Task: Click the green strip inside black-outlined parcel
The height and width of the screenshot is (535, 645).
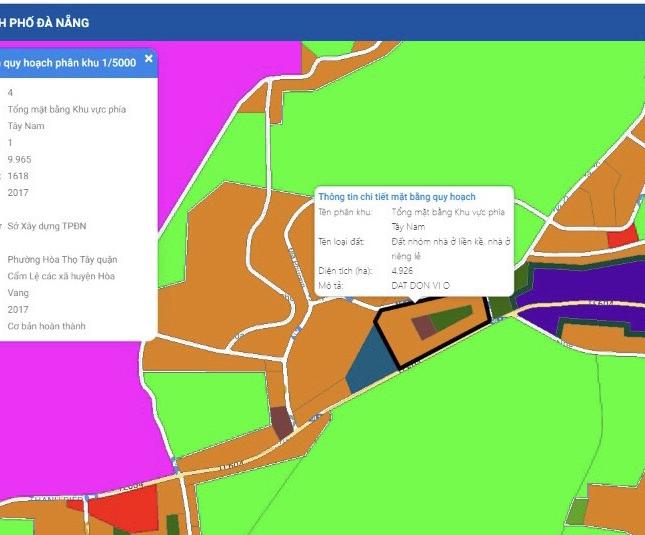Action: 451,317
